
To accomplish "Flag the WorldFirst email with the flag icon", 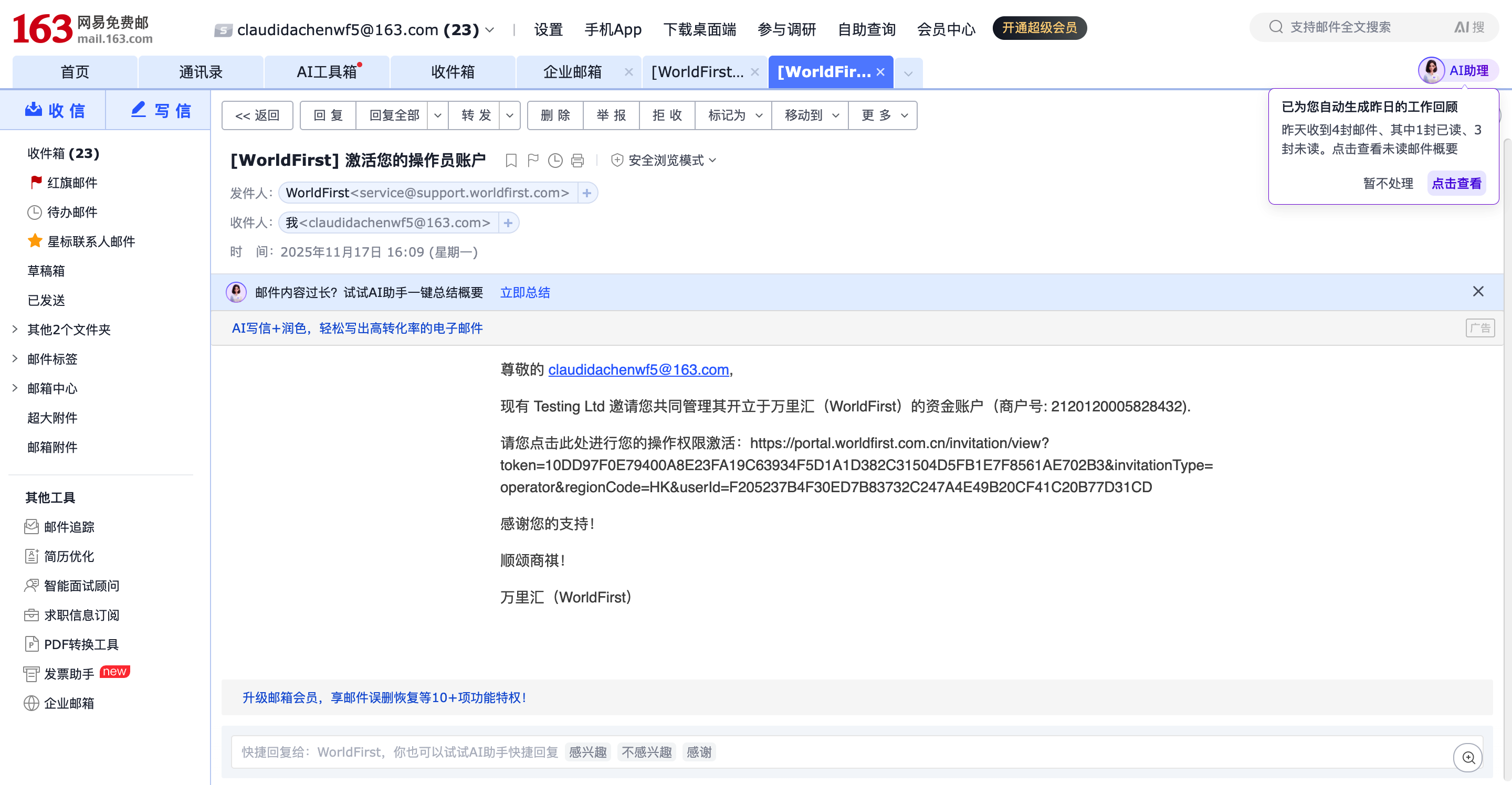I will point(533,160).
